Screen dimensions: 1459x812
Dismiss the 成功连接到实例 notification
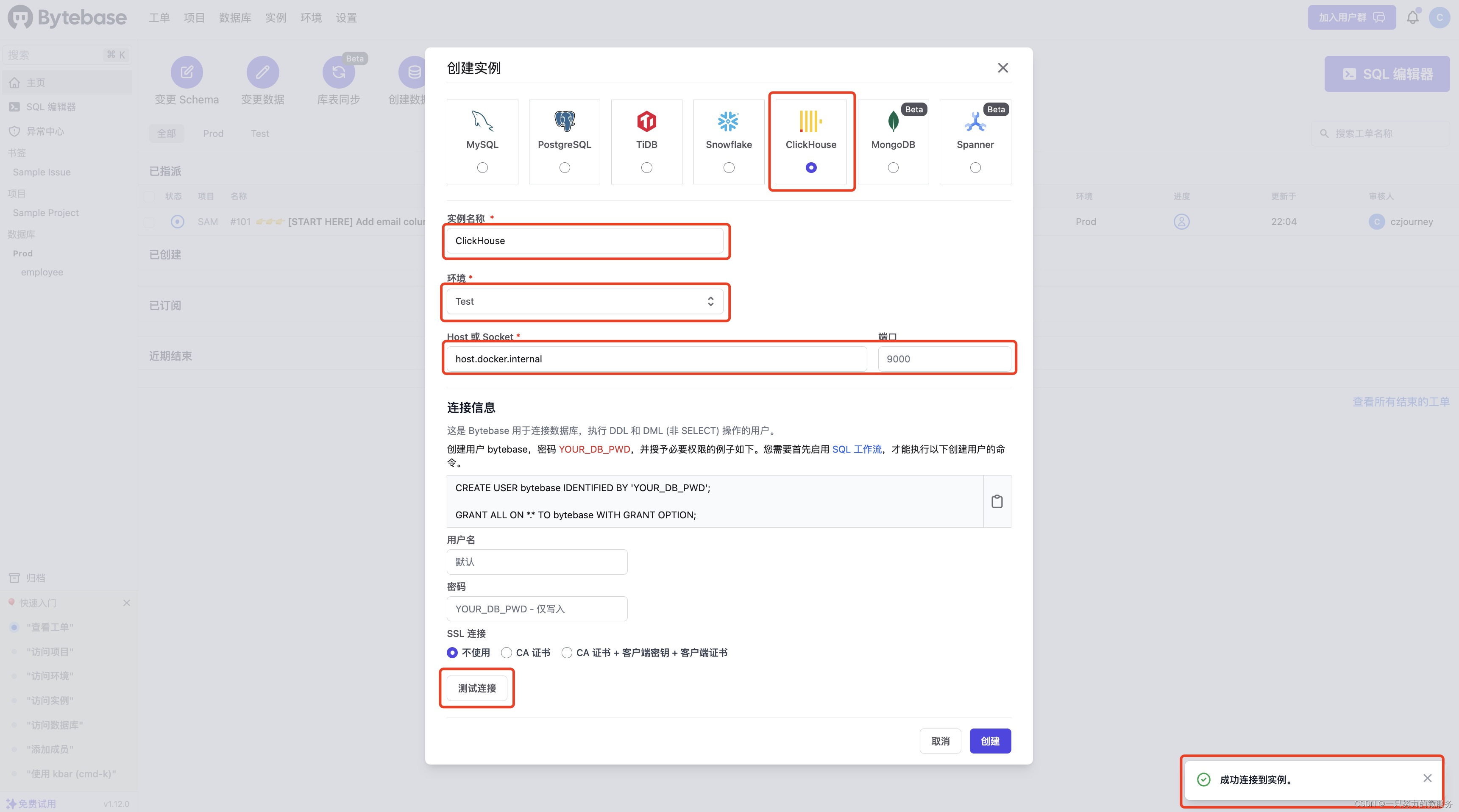point(1427,778)
